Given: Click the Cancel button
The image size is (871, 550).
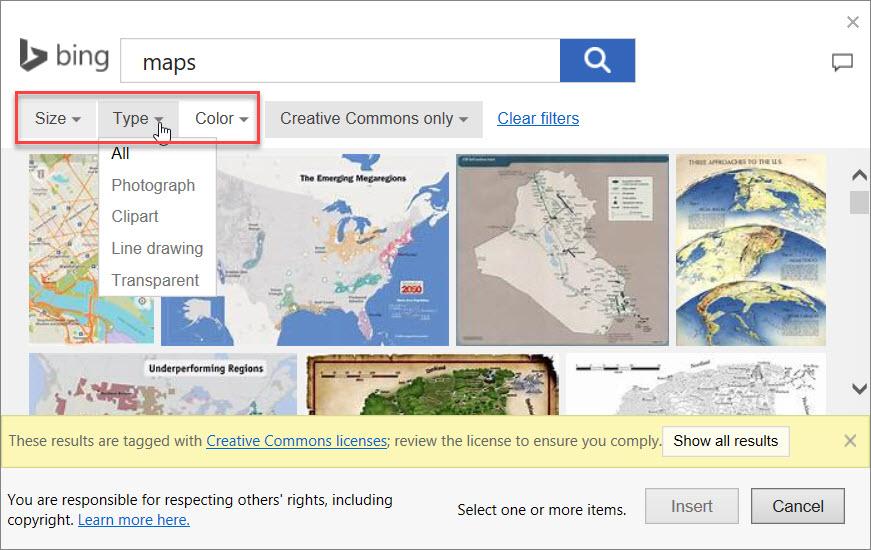Looking at the screenshot, I should click(x=797, y=506).
